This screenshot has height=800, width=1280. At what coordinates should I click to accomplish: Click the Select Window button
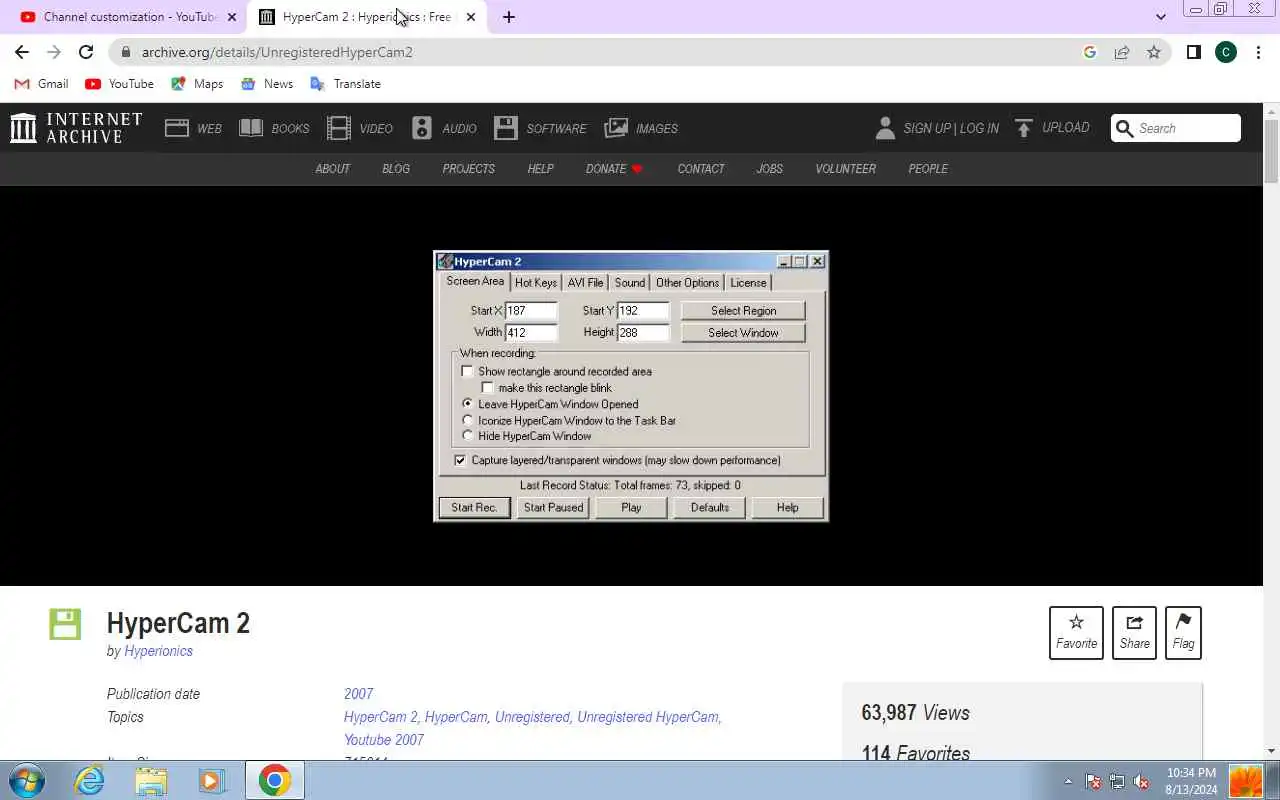(x=743, y=333)
